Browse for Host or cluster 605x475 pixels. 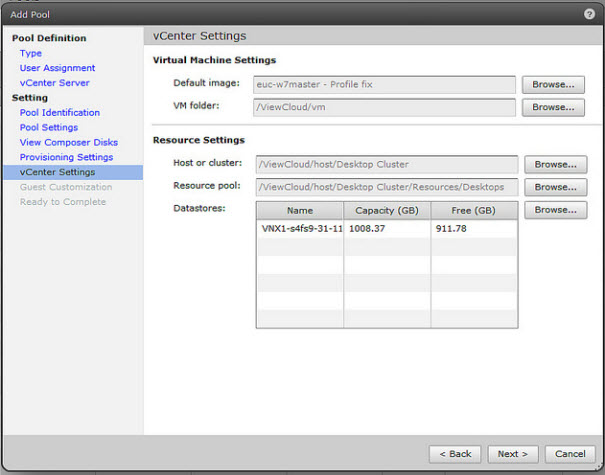point(555,165)
